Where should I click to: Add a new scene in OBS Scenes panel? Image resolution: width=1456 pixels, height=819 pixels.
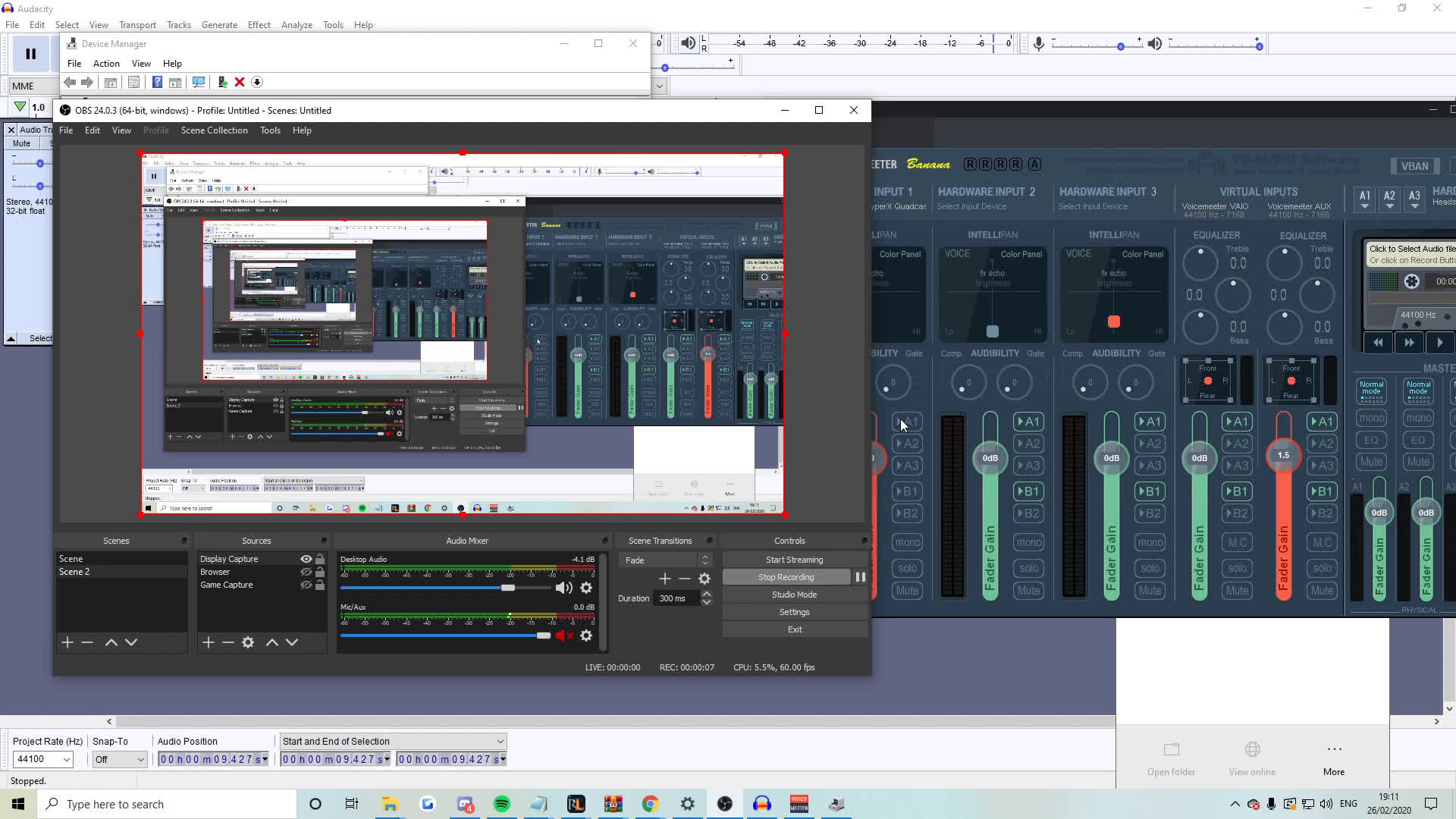67,642
